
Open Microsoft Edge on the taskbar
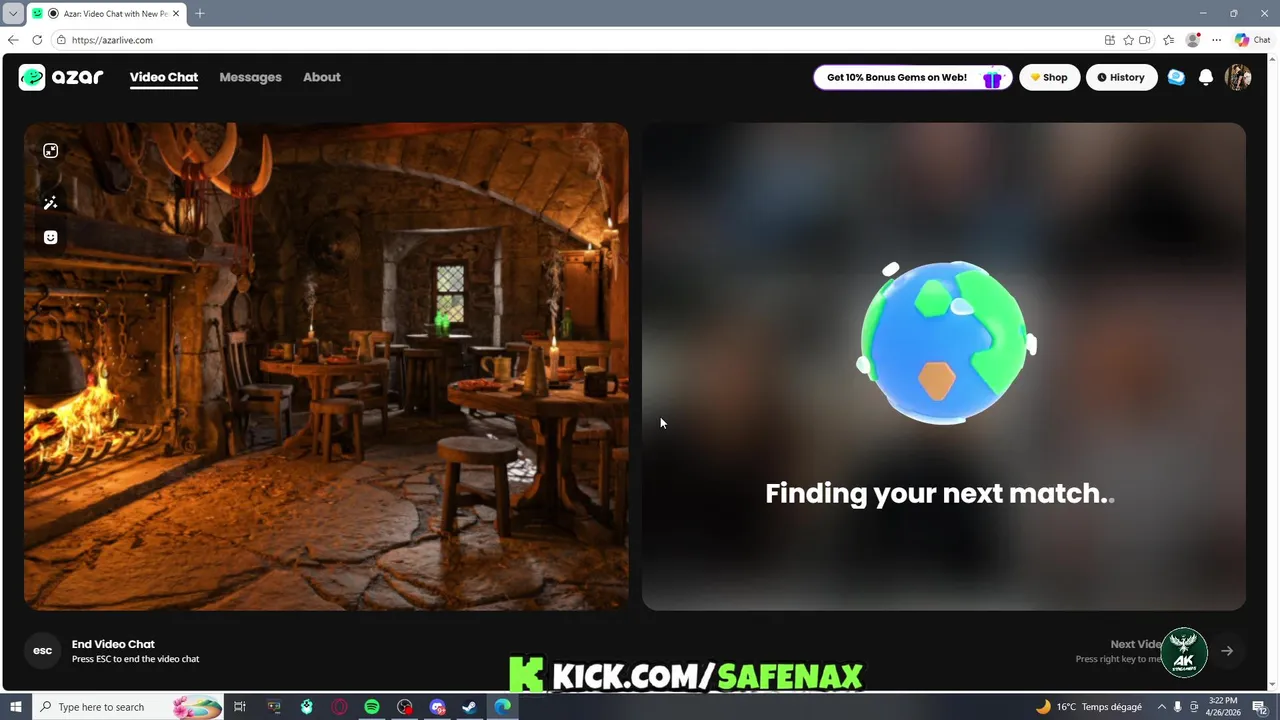(x=502, y=707)
